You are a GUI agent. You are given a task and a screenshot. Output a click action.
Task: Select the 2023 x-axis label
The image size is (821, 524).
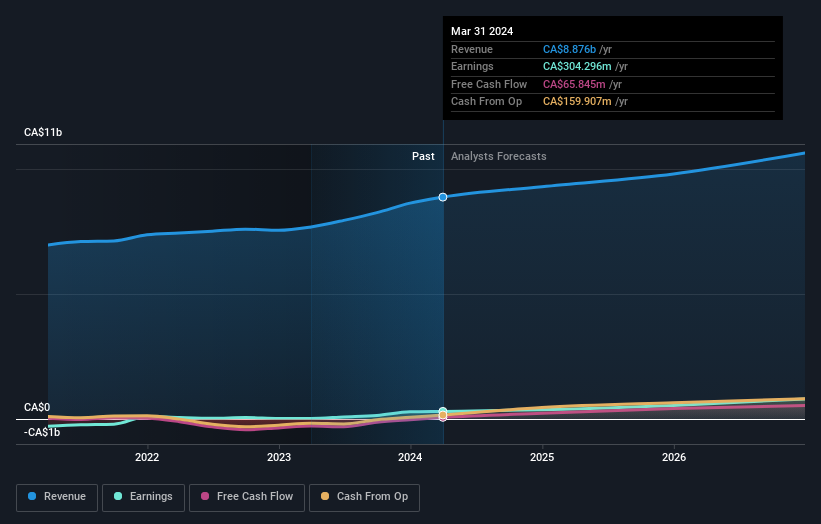(279, 457)
